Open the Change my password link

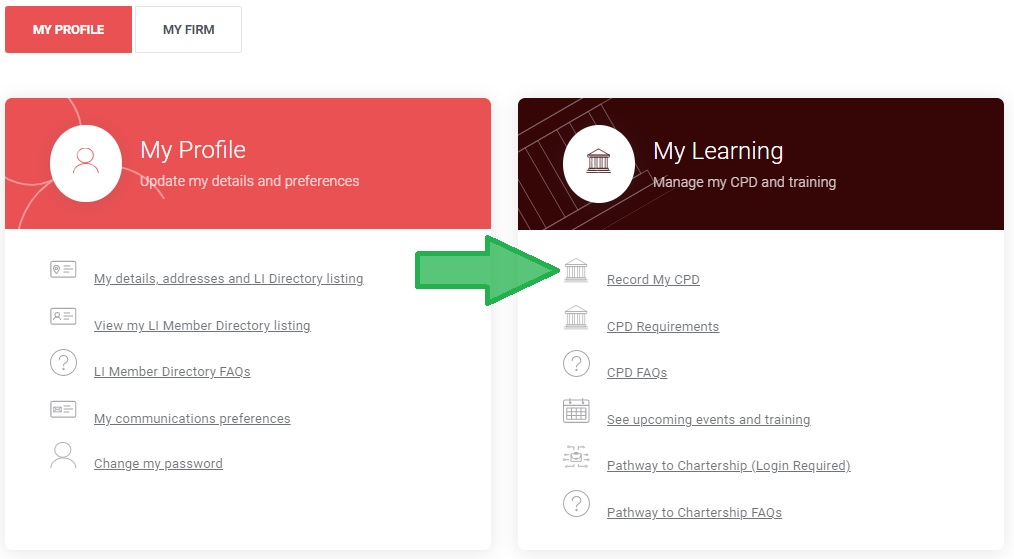click(x=158, y=464)
